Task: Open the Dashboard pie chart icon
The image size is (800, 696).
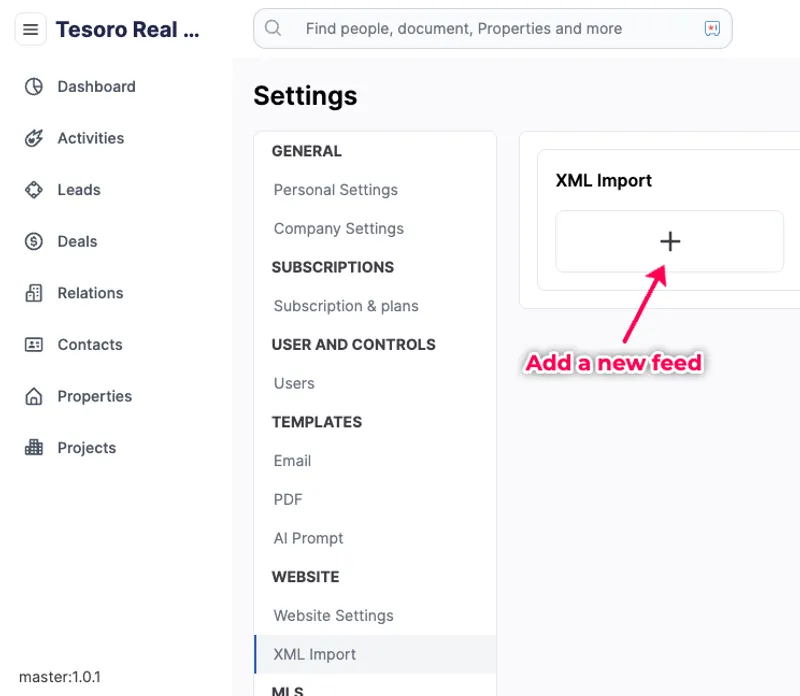Action: click(34, 87)
